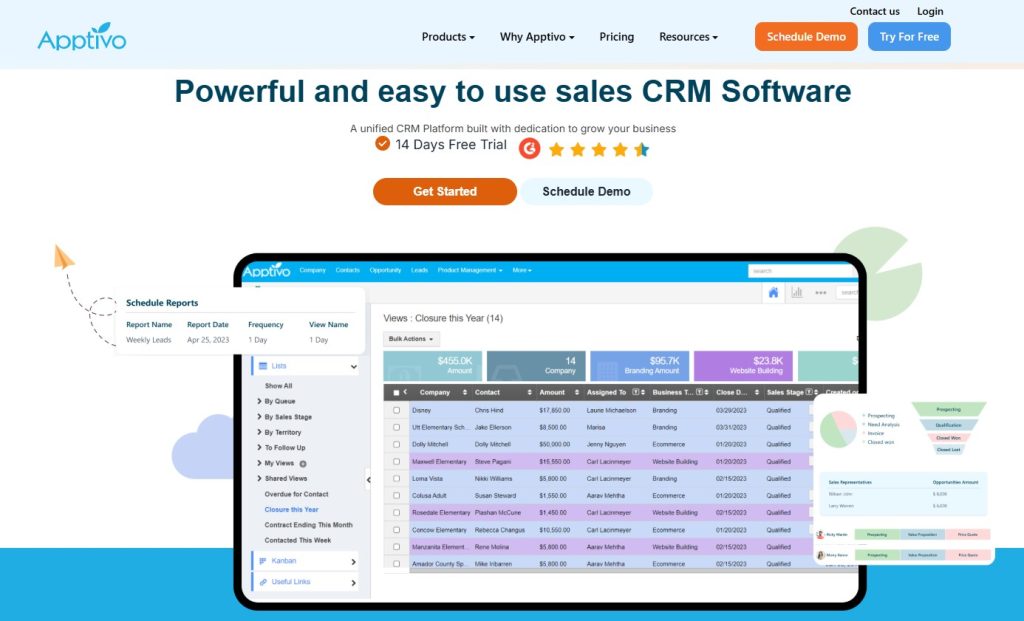Screen dimensions: 1024x621
Task: Expand the To Follow Up tree item
Action: tap(259, 447)
